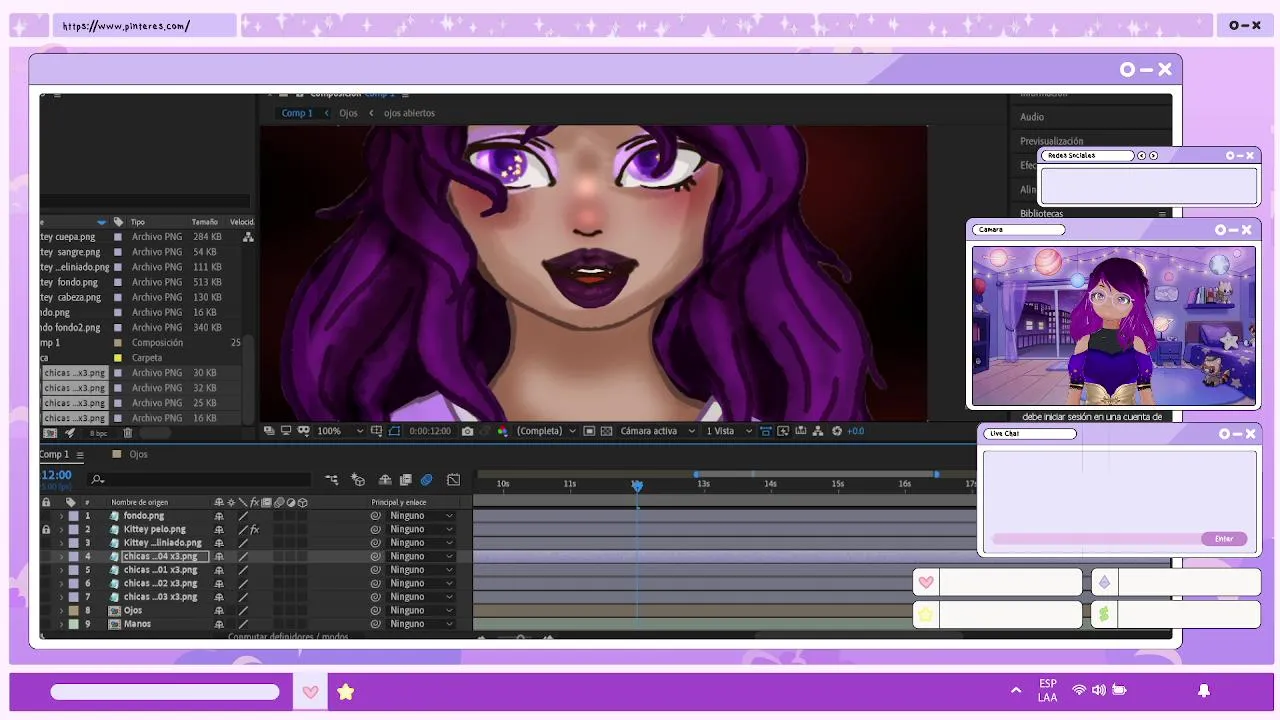
Task: Click the pink heart icon in taskbar
Action: [310, 692]
